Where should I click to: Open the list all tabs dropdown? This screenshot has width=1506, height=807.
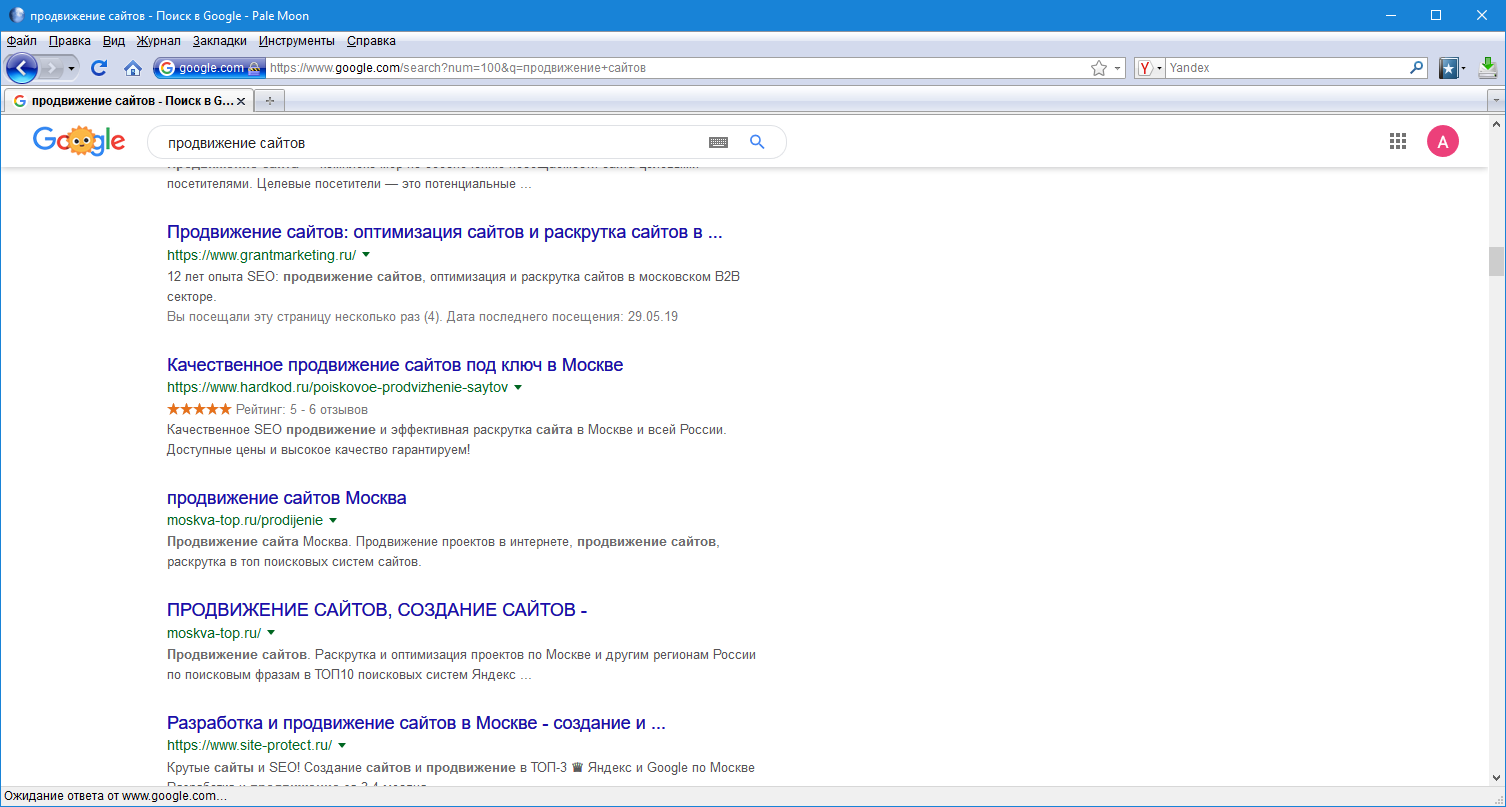[x=1496, y=101]
